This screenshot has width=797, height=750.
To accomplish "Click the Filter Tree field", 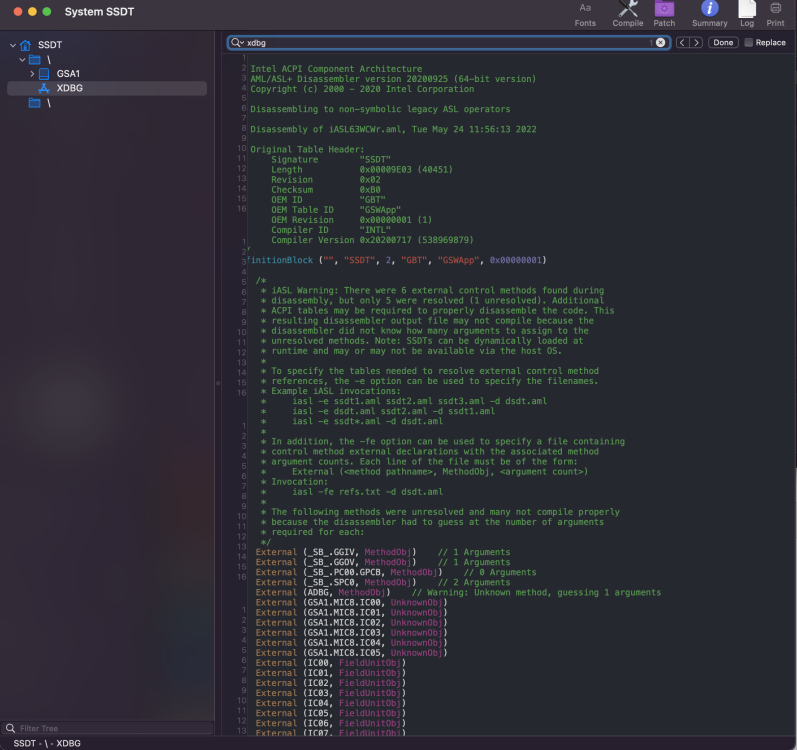I will coord(107,728).
